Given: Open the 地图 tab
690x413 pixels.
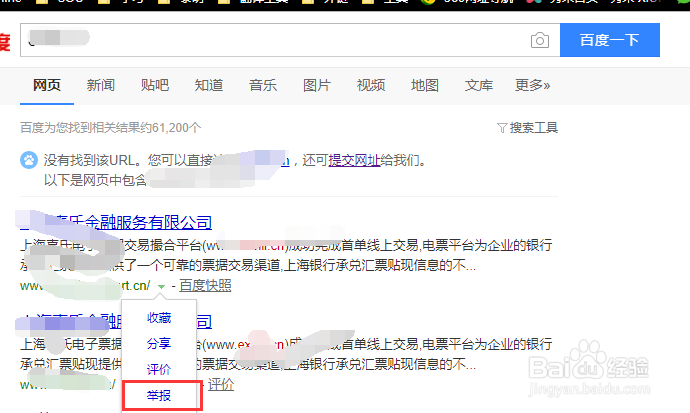Looking at the screenshot, I should click(x=425, y=85).
